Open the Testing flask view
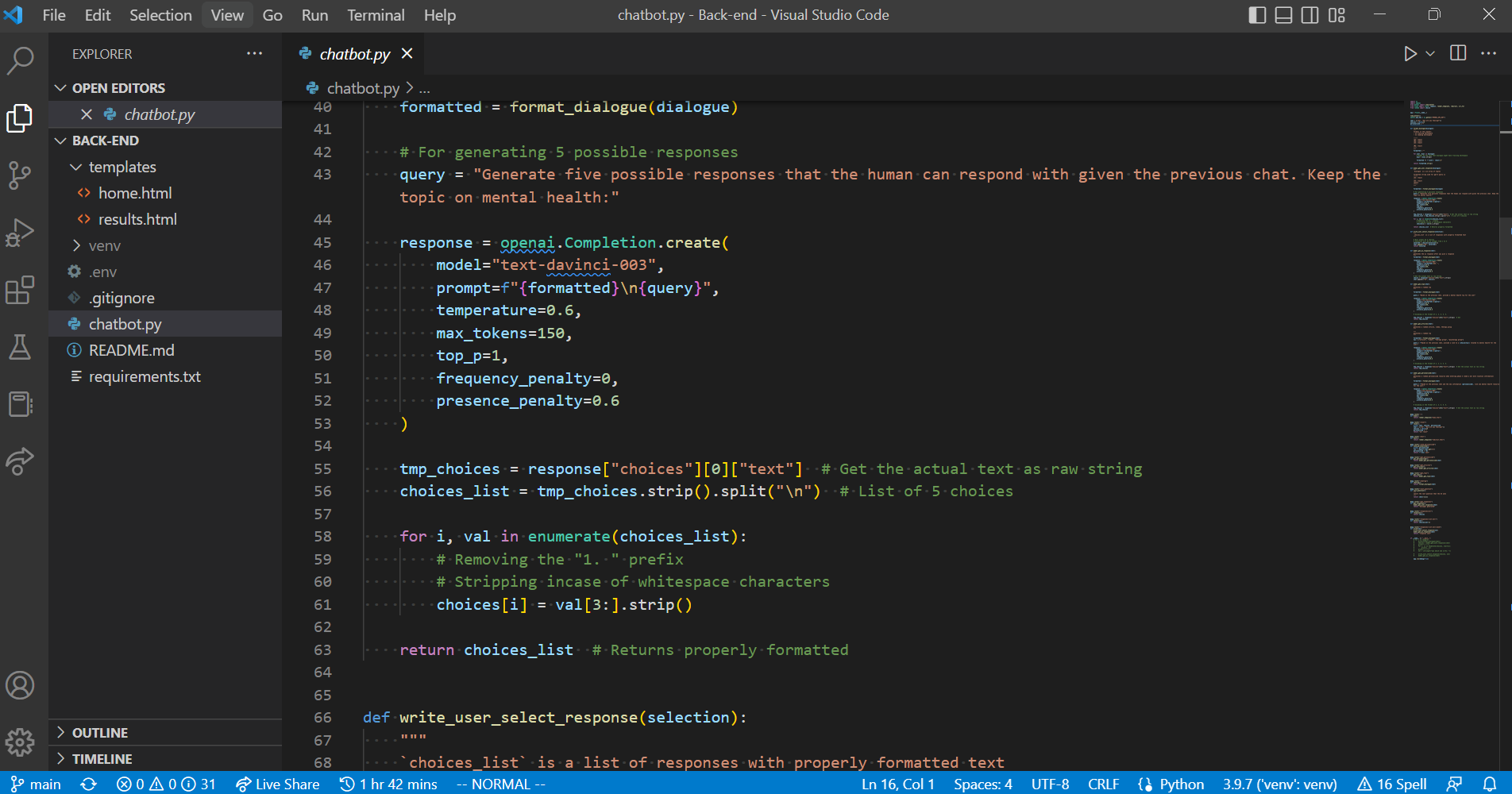1512x794 pixels. point(20,347)
